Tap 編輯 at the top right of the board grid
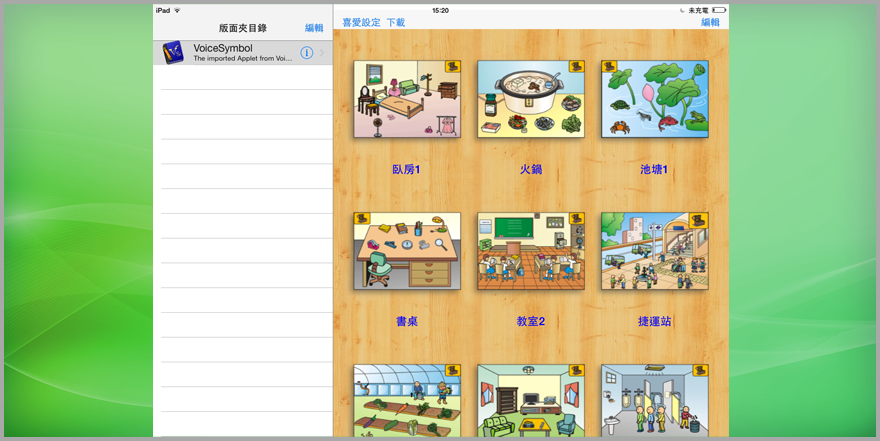 710,22
